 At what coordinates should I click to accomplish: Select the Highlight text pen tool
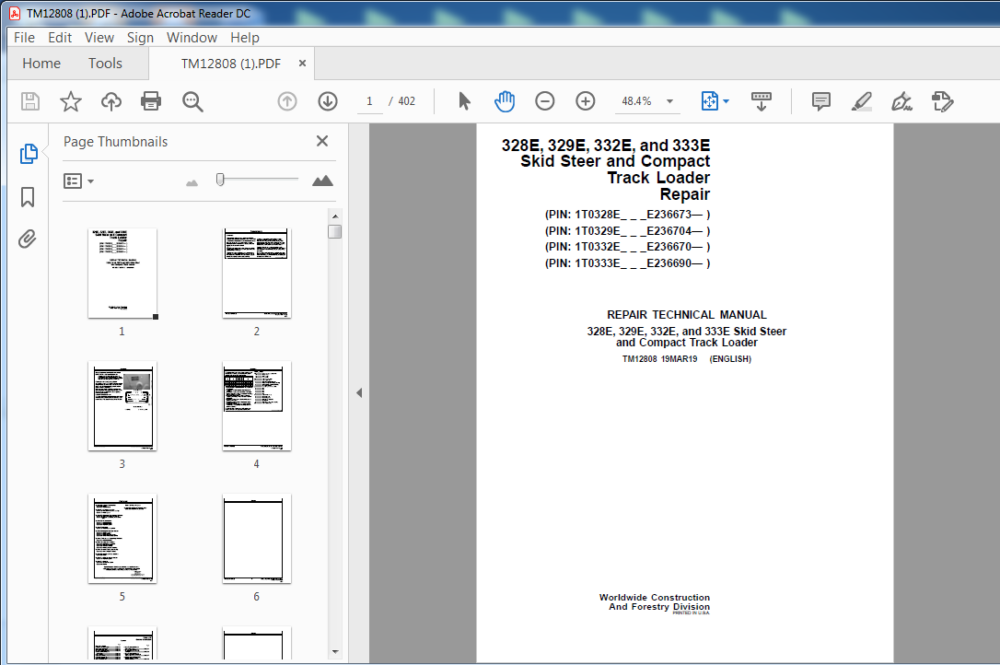[862, 101]
